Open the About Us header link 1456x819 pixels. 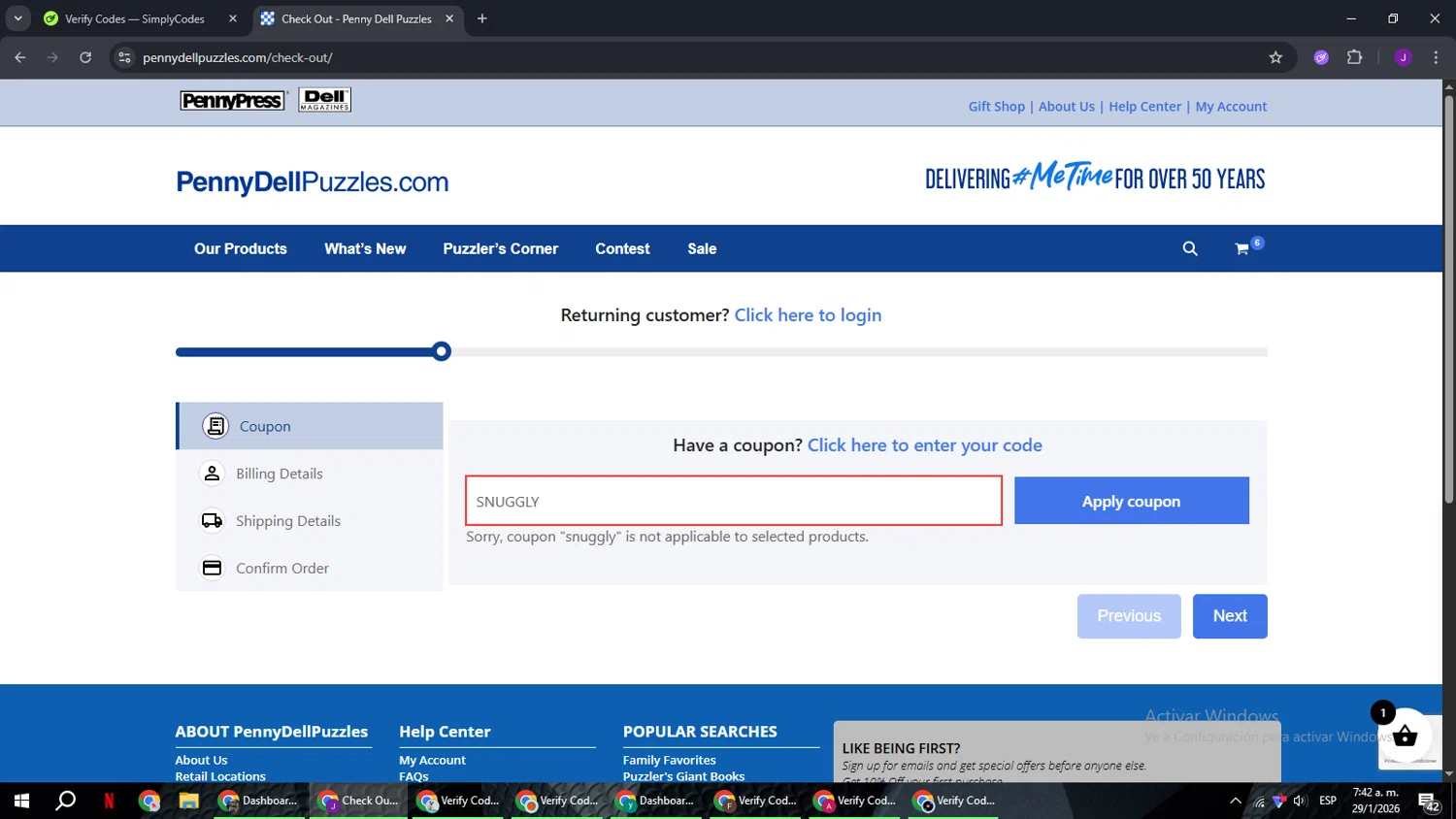[1066, 107]
